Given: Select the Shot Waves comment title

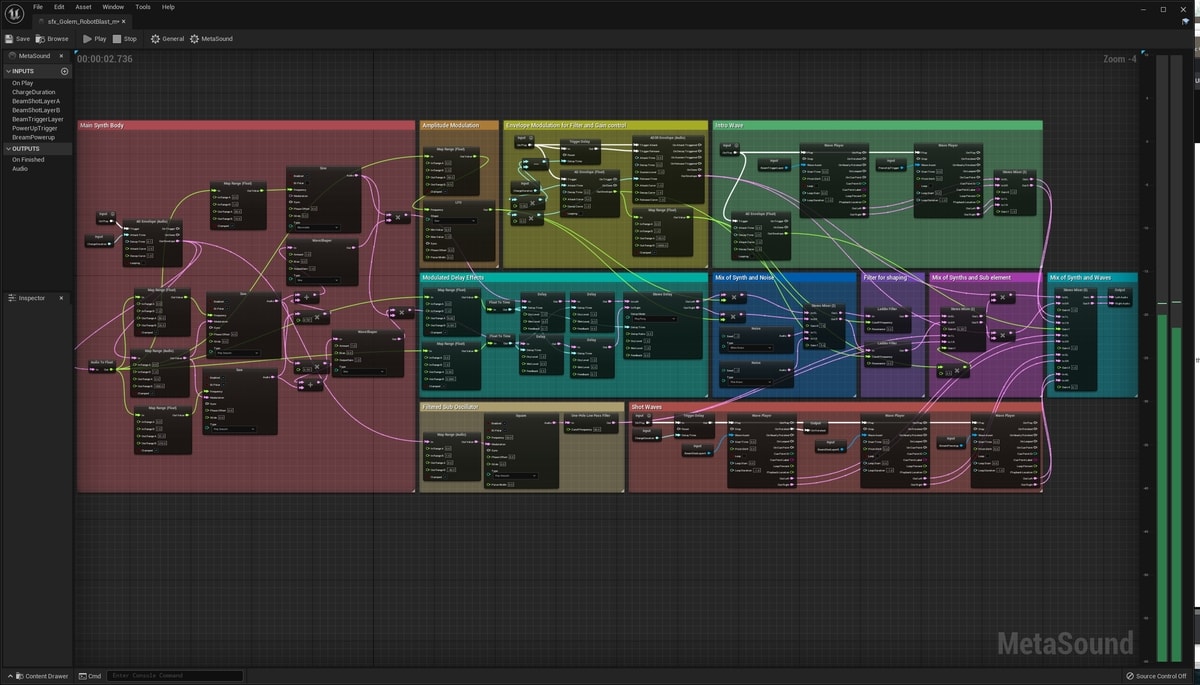Looking at the screenshot, I should tap(647, 407).
